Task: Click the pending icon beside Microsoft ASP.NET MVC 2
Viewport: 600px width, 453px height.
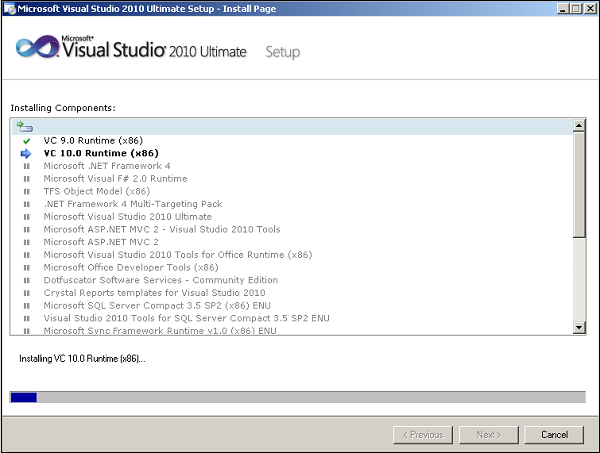Action: pyautogui.click(x=26, y=242)
